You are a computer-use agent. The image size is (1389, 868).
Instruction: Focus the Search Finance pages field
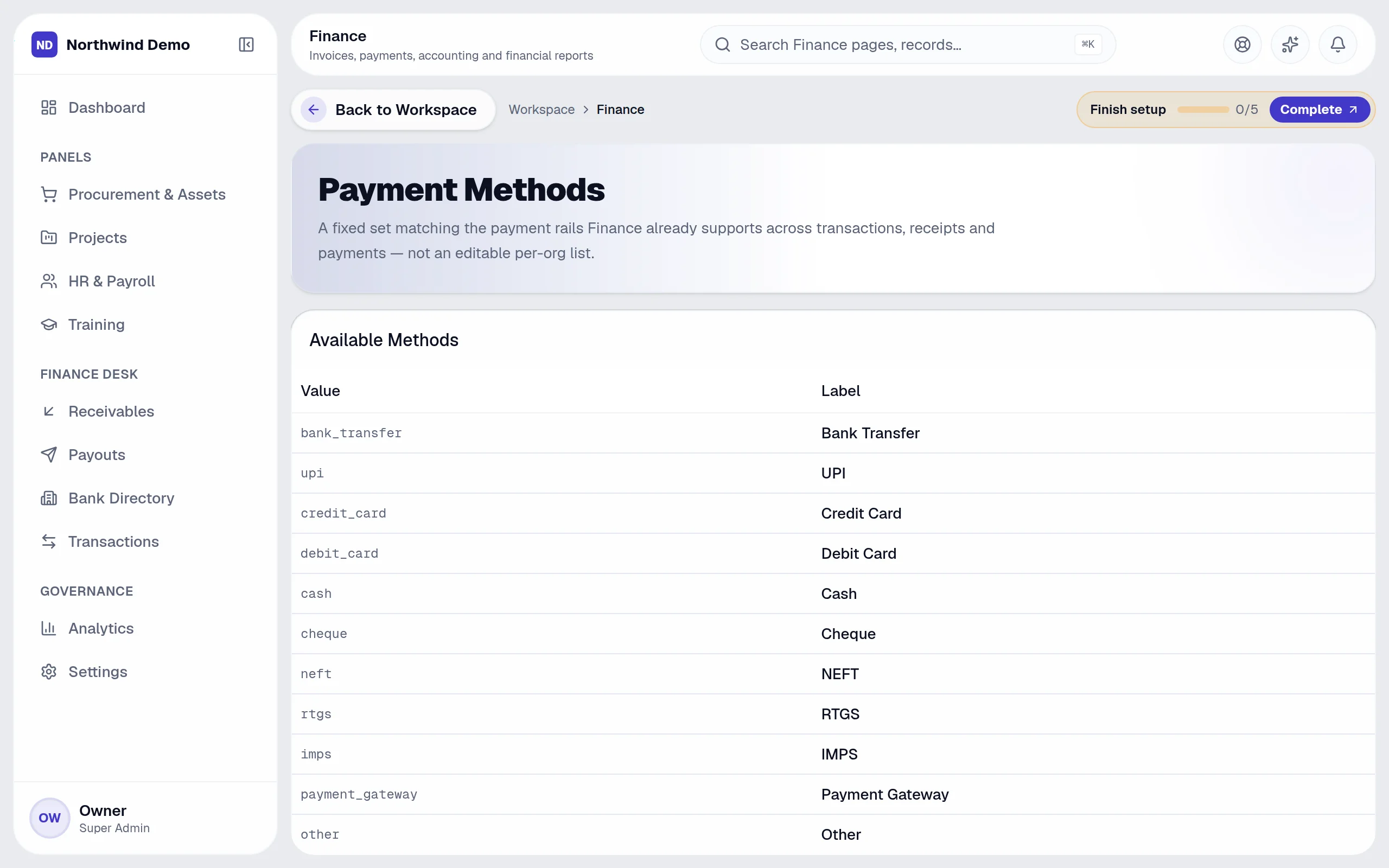point(907,45)
